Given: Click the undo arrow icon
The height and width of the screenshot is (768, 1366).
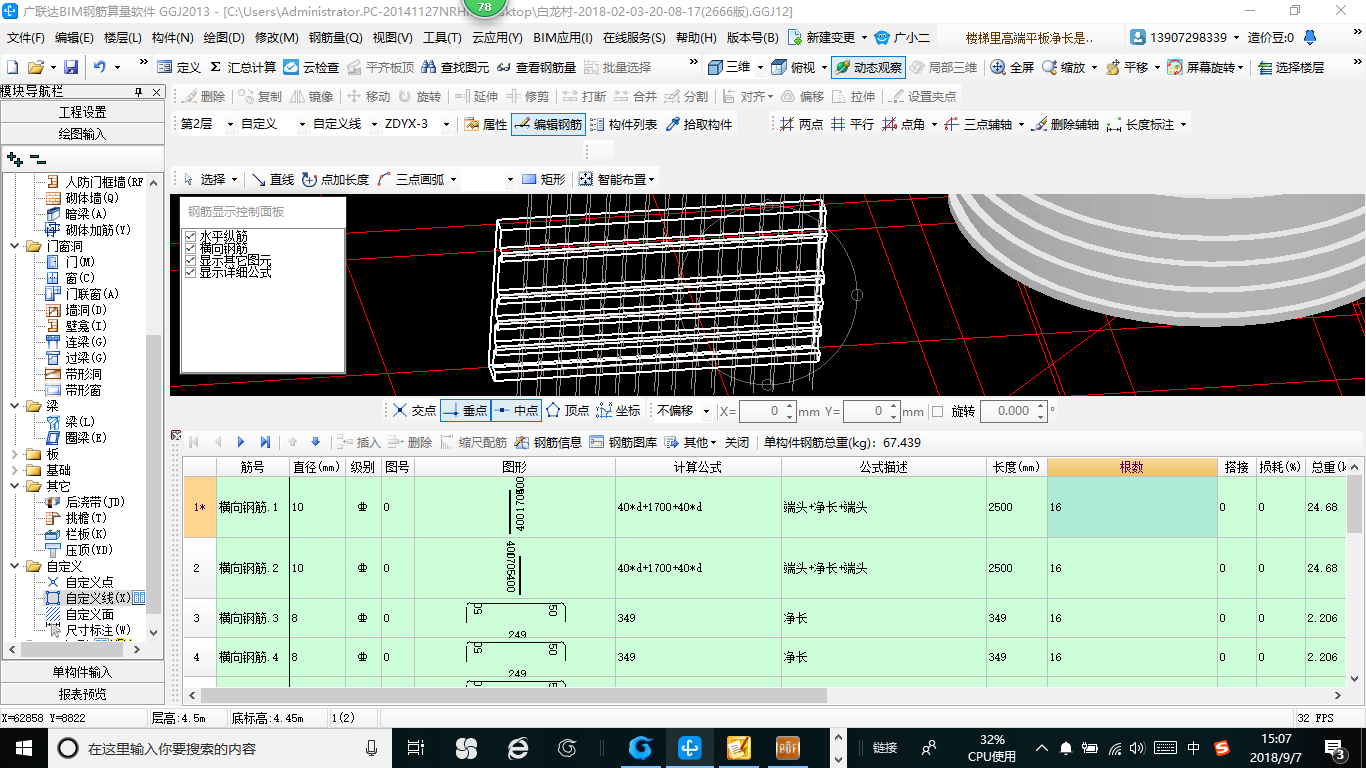Looking at the screenshot, I should coord(100,67).
